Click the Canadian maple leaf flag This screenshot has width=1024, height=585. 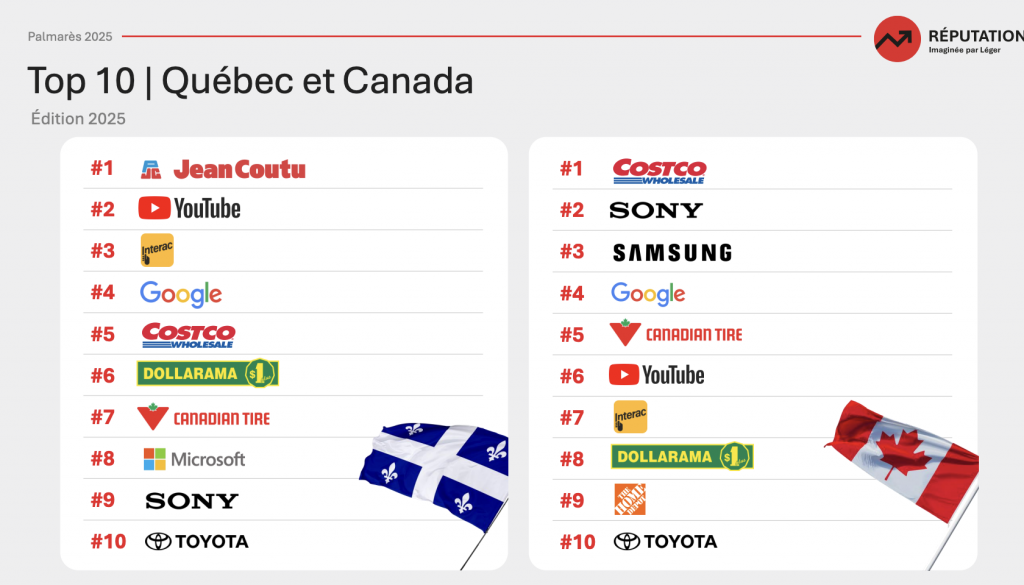tap(905, 455)
